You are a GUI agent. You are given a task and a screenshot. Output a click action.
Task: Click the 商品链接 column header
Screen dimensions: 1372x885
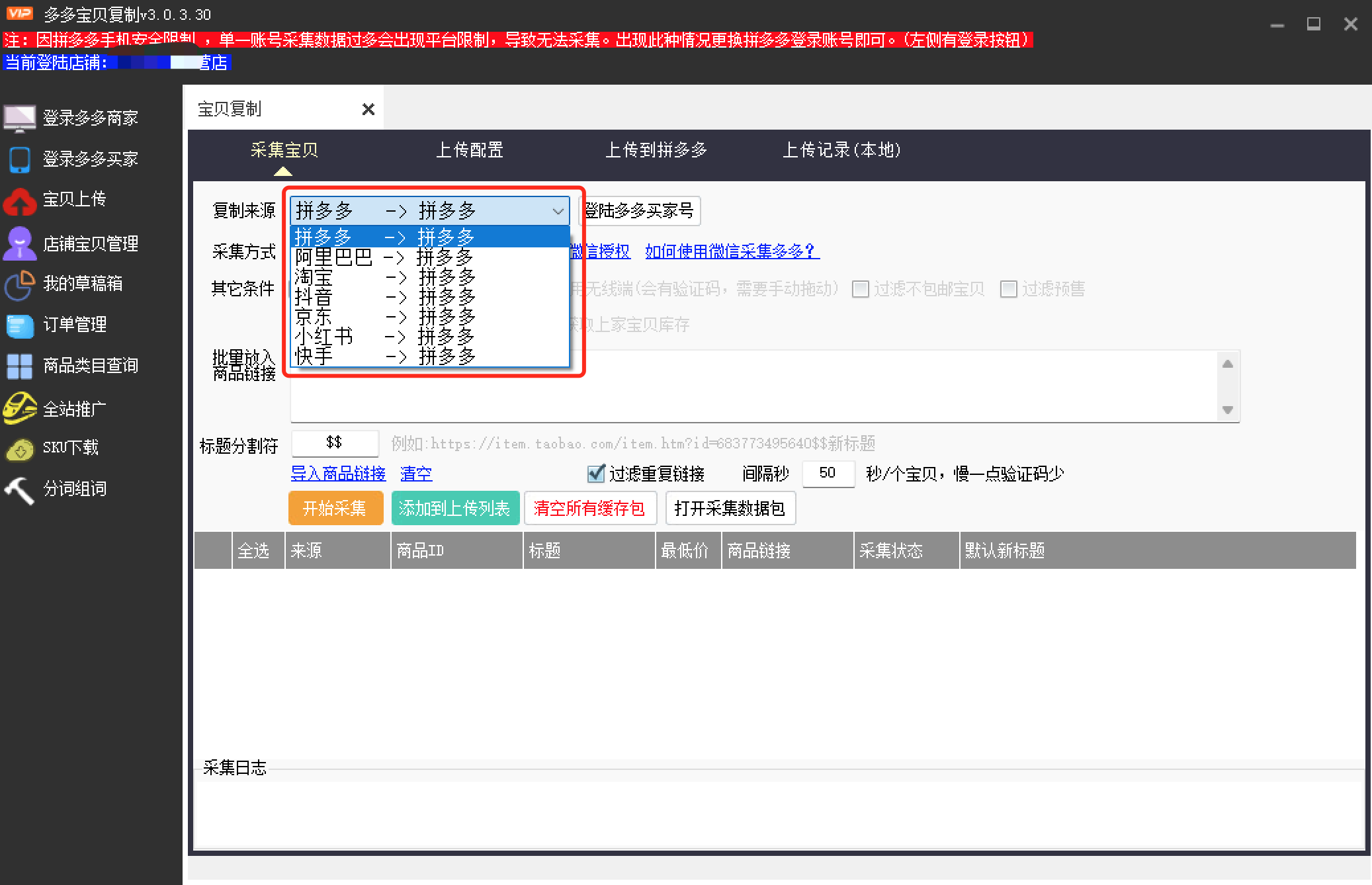tap(787, 550)
